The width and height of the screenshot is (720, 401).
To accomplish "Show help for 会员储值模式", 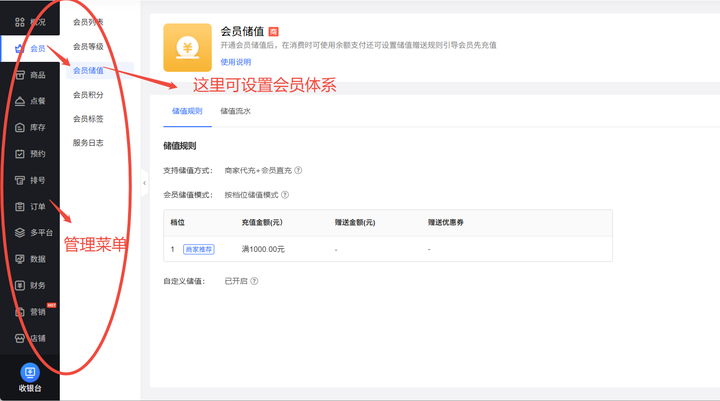I will (285, 195).
